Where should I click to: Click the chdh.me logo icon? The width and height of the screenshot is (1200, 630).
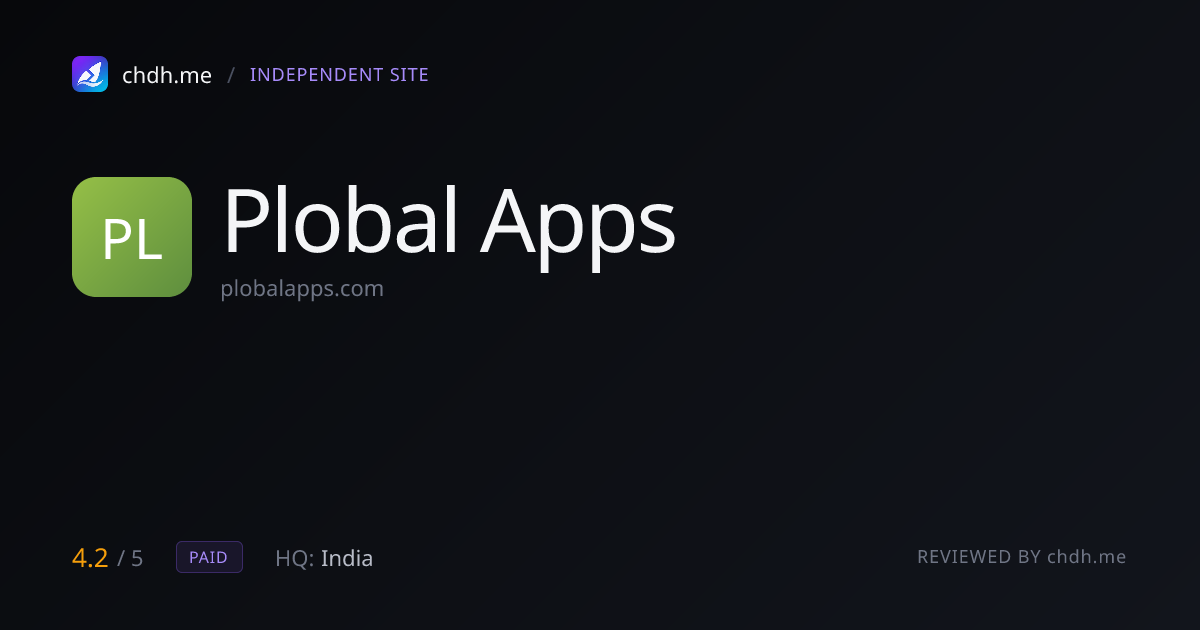[x=90, y=74]
